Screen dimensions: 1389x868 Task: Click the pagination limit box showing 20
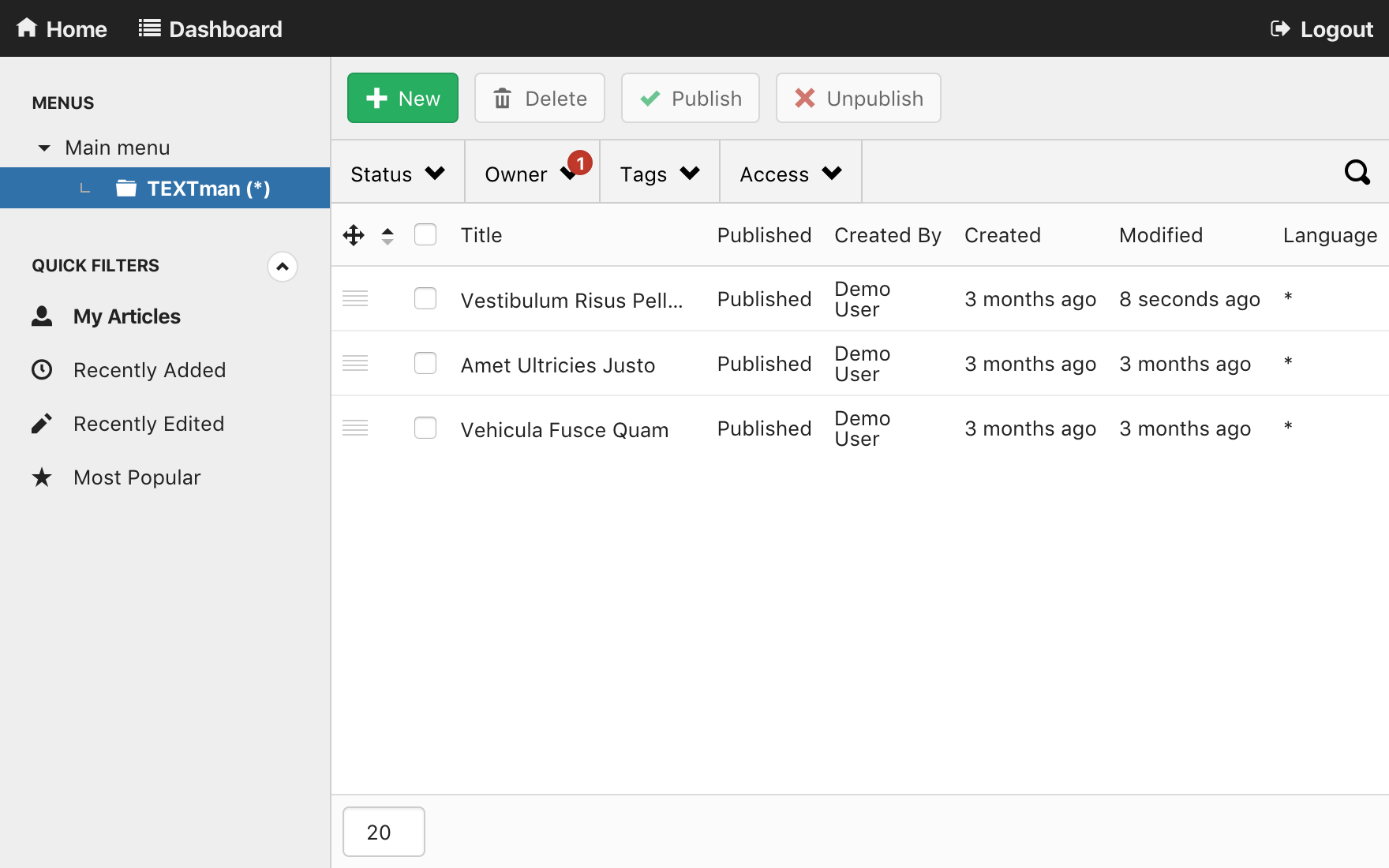click(384, 832)
